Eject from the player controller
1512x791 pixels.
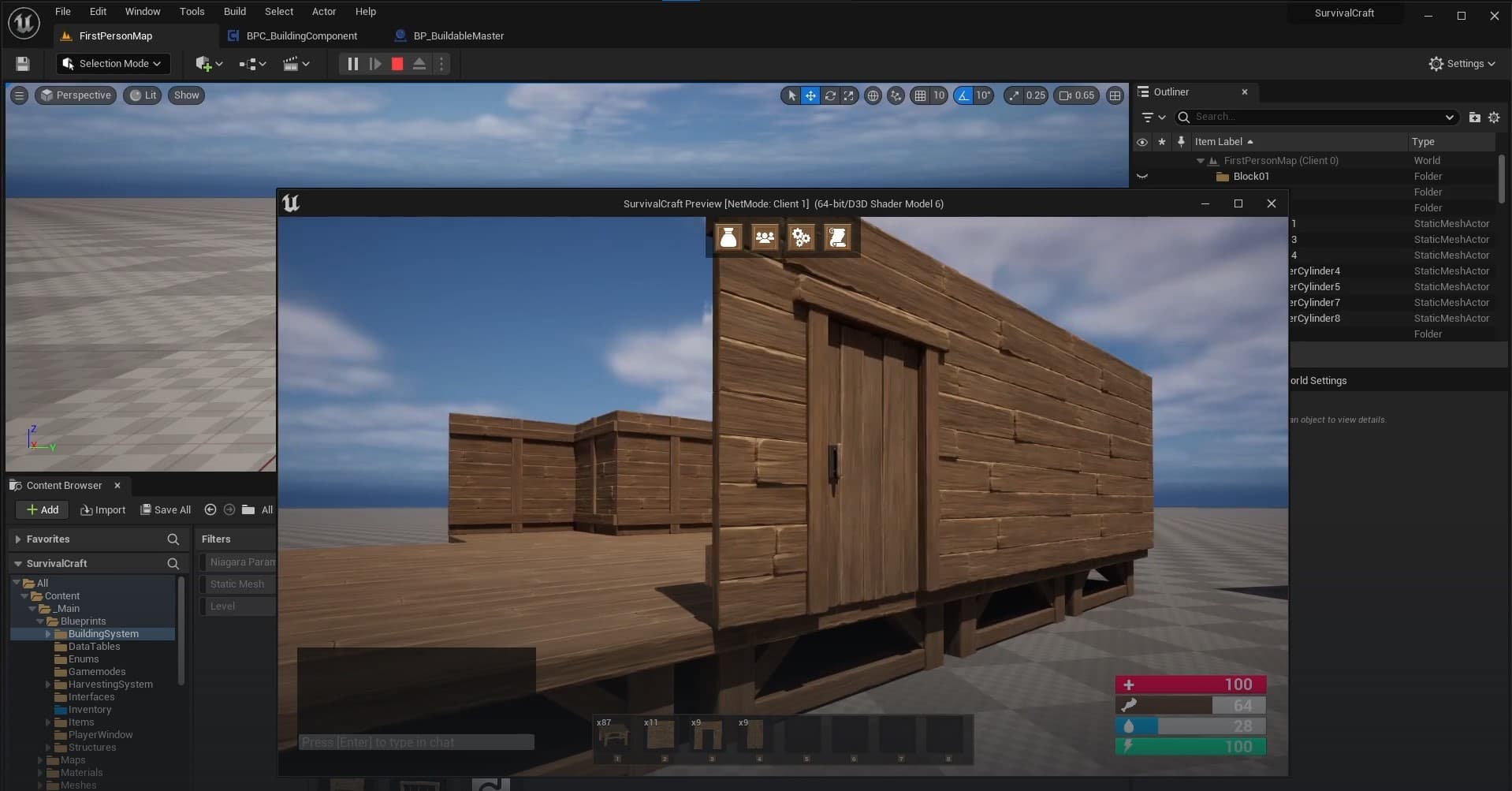coord(419,64)
